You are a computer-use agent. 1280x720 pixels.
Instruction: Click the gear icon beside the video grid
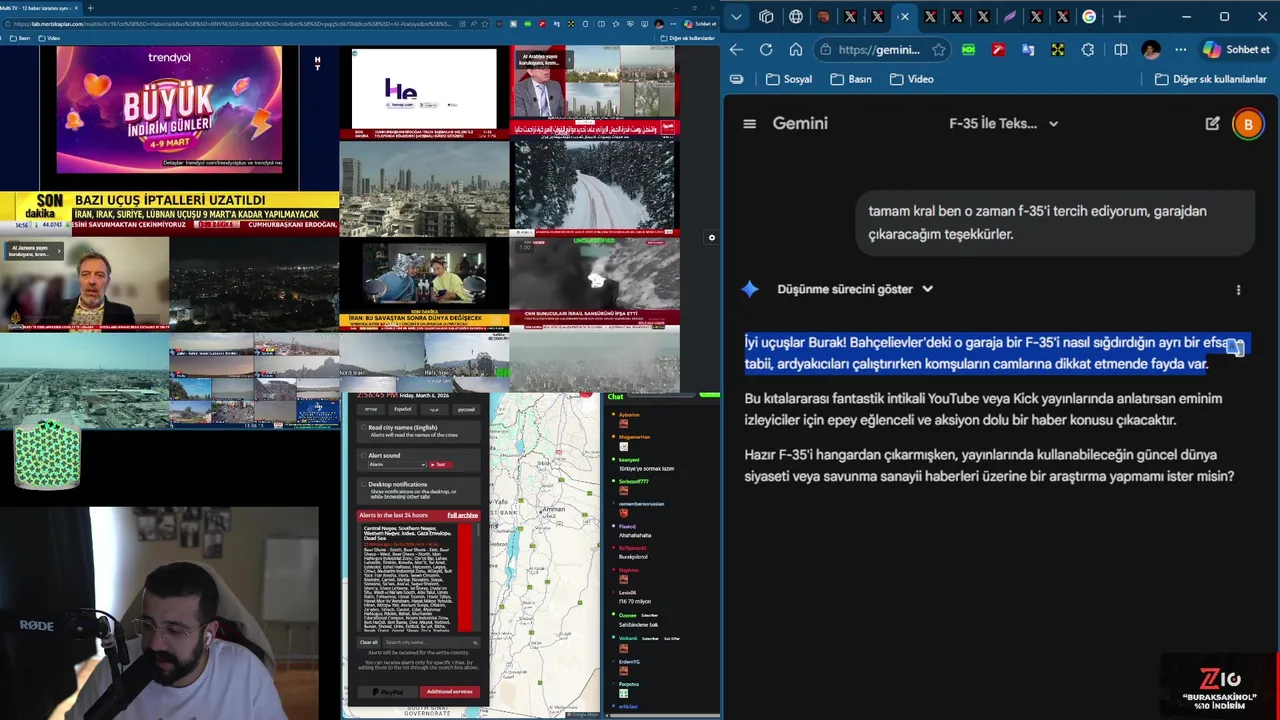711,238
